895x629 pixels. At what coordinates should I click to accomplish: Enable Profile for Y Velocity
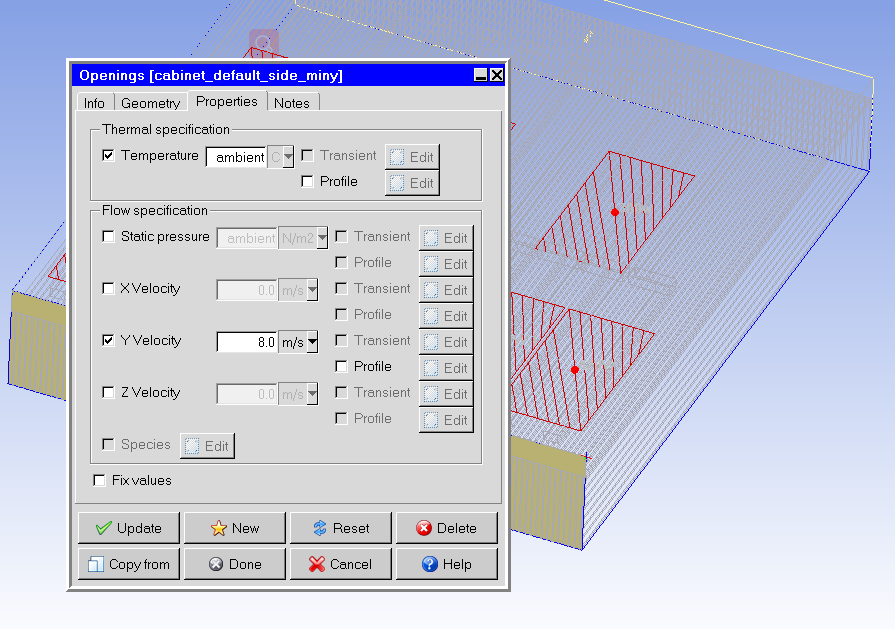[341, 366]
